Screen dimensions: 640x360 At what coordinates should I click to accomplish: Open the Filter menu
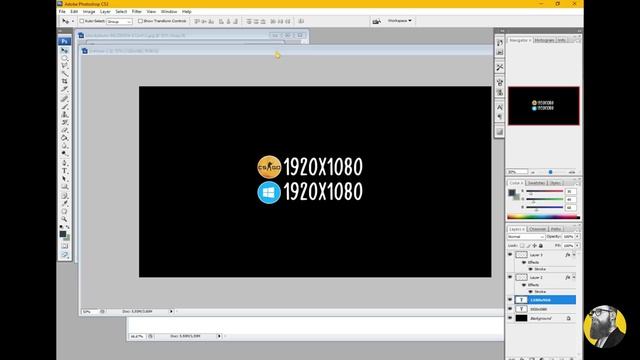(136, 11)
